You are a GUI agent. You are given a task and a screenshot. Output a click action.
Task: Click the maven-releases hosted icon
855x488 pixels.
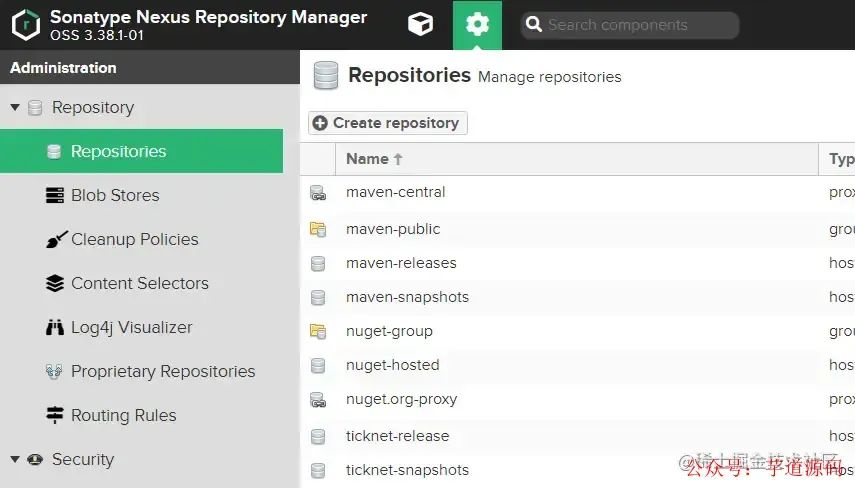click(318, 263)
